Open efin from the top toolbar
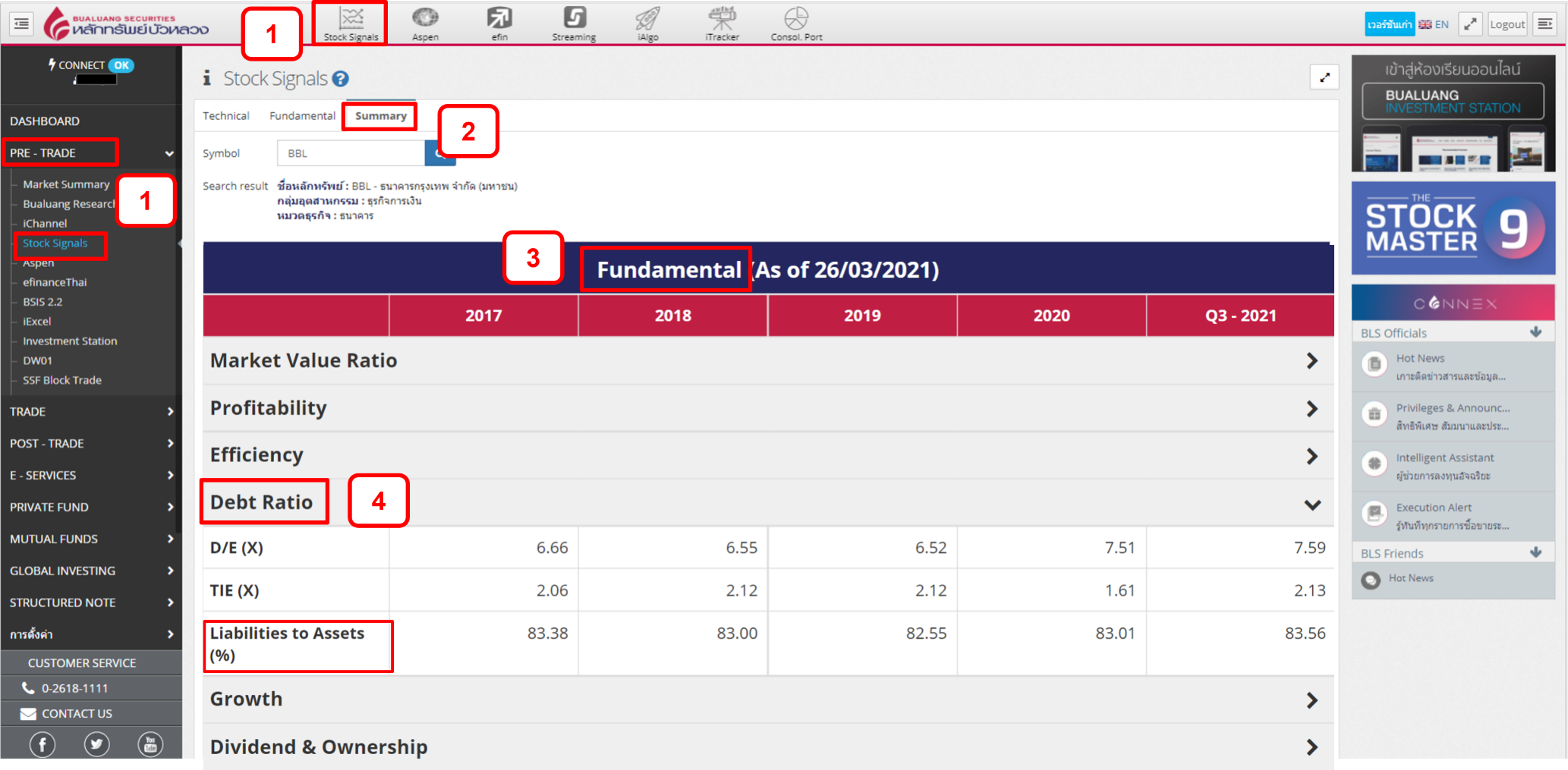Screen dimensions: 1568x770 [499, 24]
